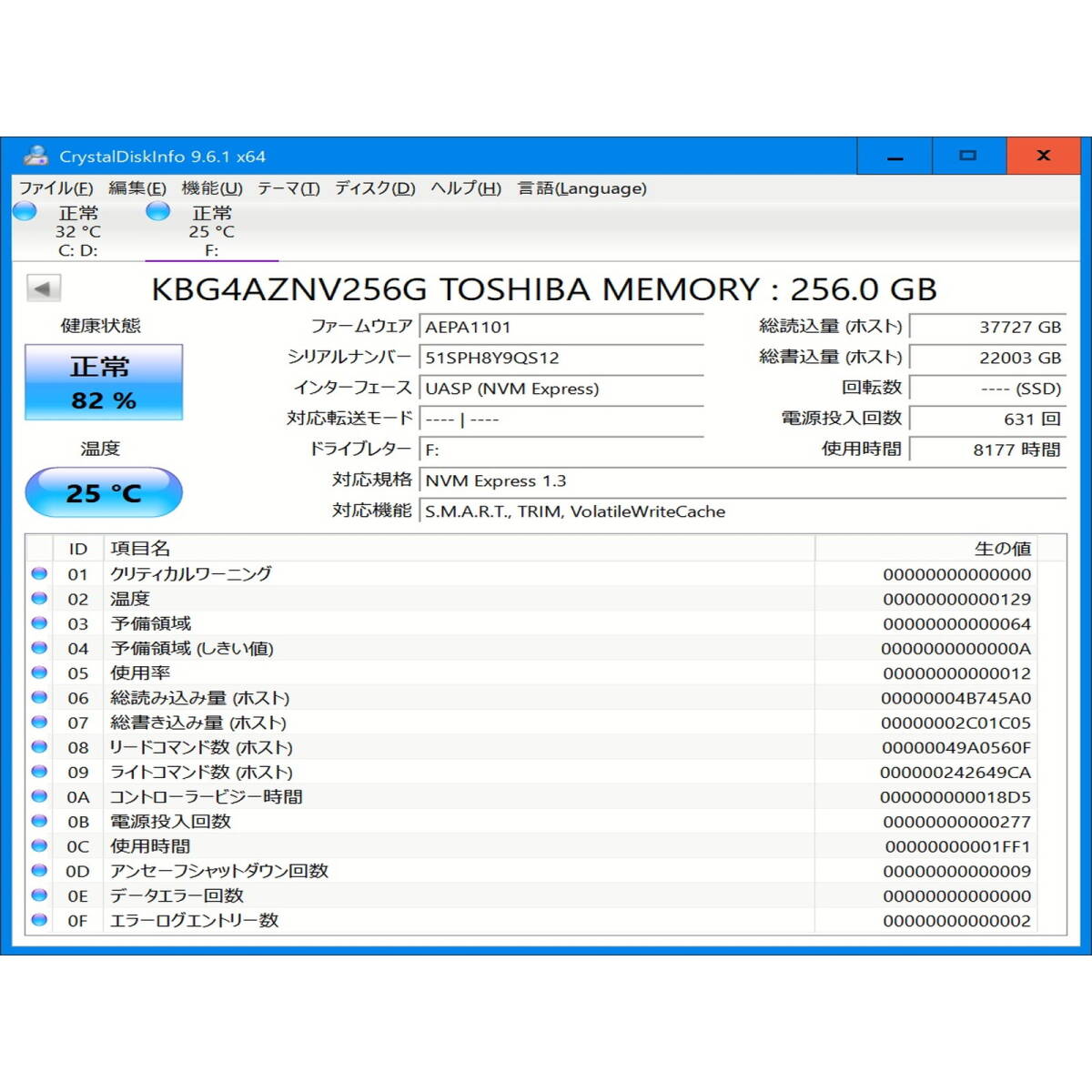Click status dot for row 0B 電源投入回数
Image resolution: width=1092 pixels, height=1092 pixels.
(x=39, y=820)
